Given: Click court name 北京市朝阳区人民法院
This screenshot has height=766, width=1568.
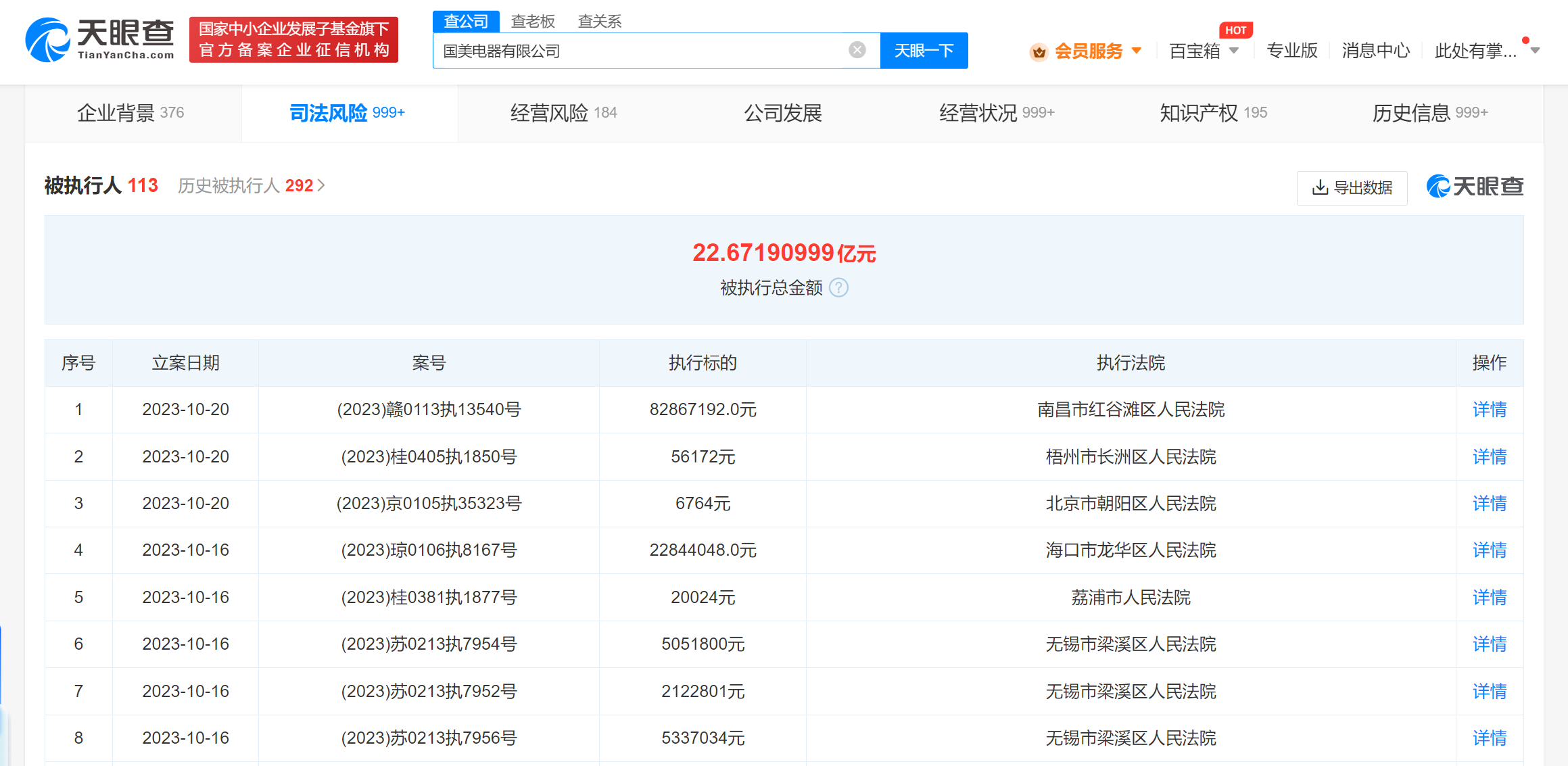Looking at the screenshot, I should tap(1131, 504).
